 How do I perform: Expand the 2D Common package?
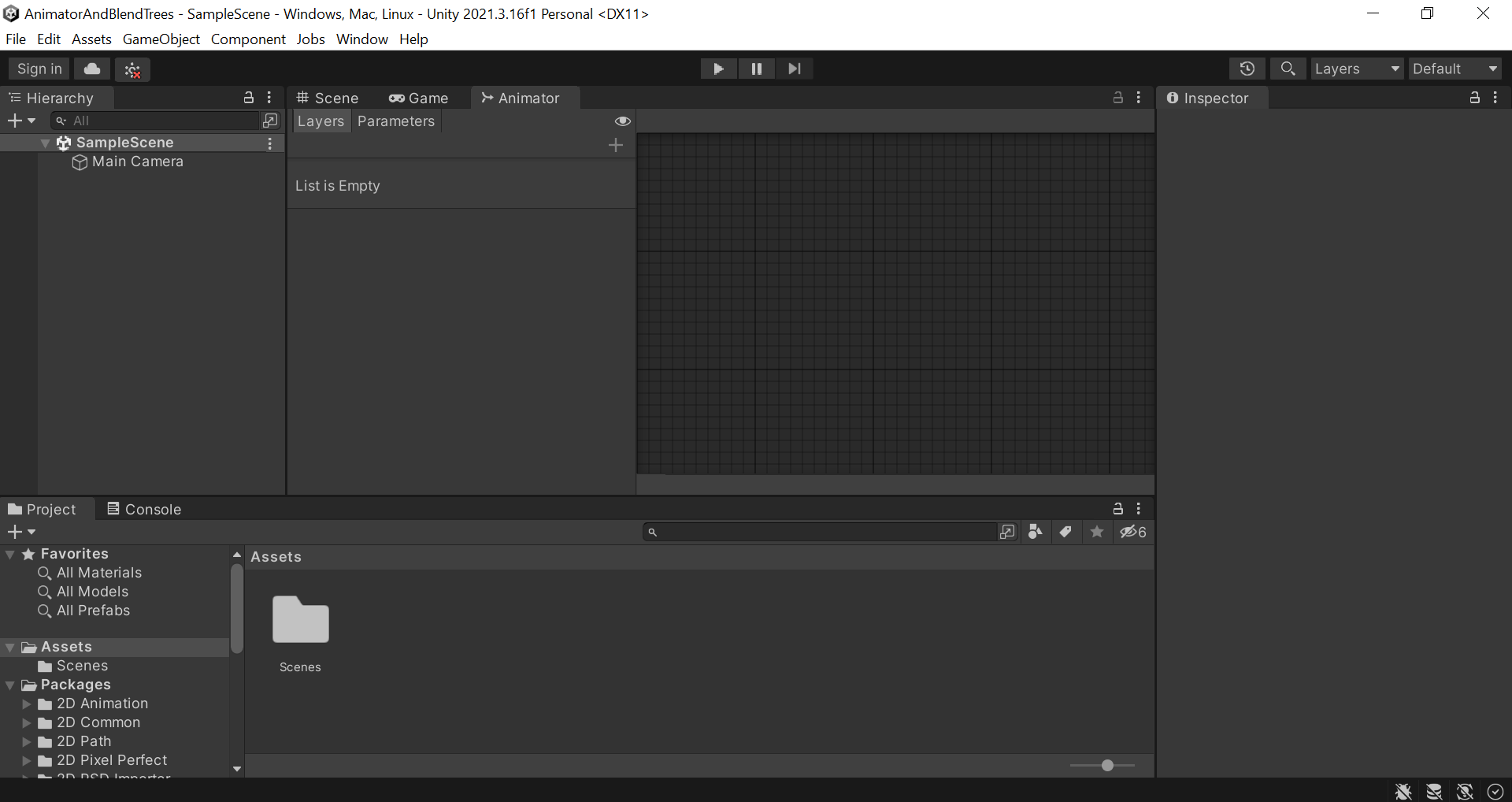(27, 722)
